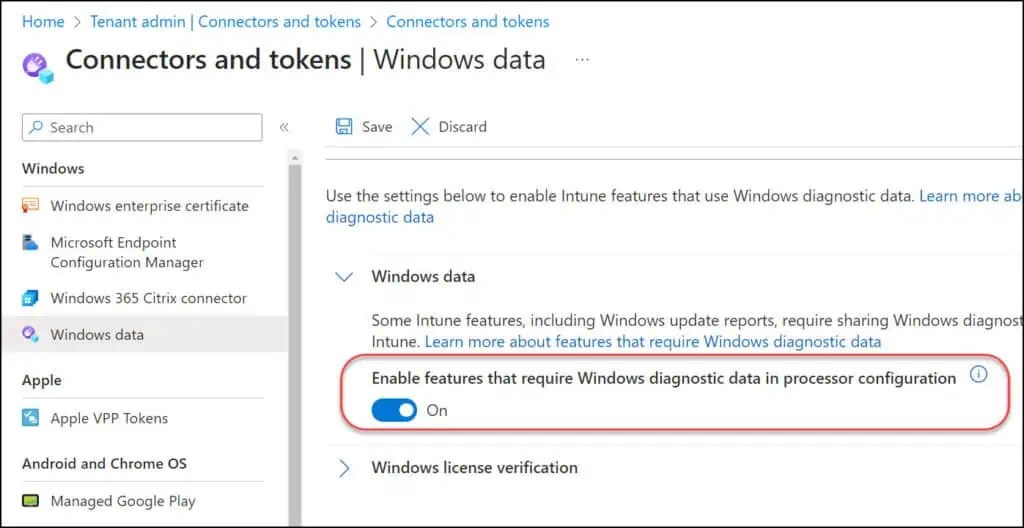Click the magnifier icon in Search box
1024x528 pixels.
(38, 127)
